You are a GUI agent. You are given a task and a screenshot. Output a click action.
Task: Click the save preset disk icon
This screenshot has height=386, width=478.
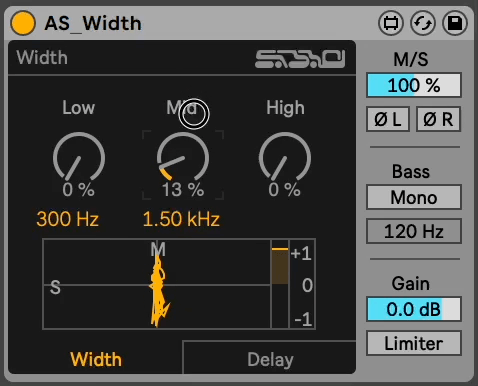click(455, 23)
